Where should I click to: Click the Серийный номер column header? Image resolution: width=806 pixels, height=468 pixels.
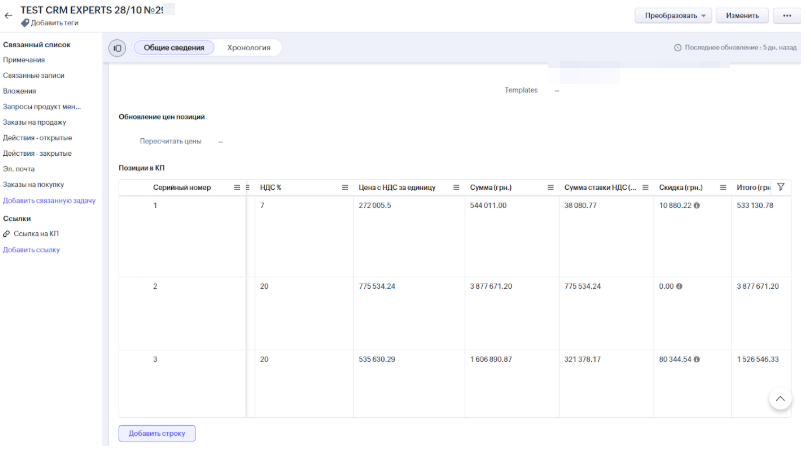coord(182,188)
